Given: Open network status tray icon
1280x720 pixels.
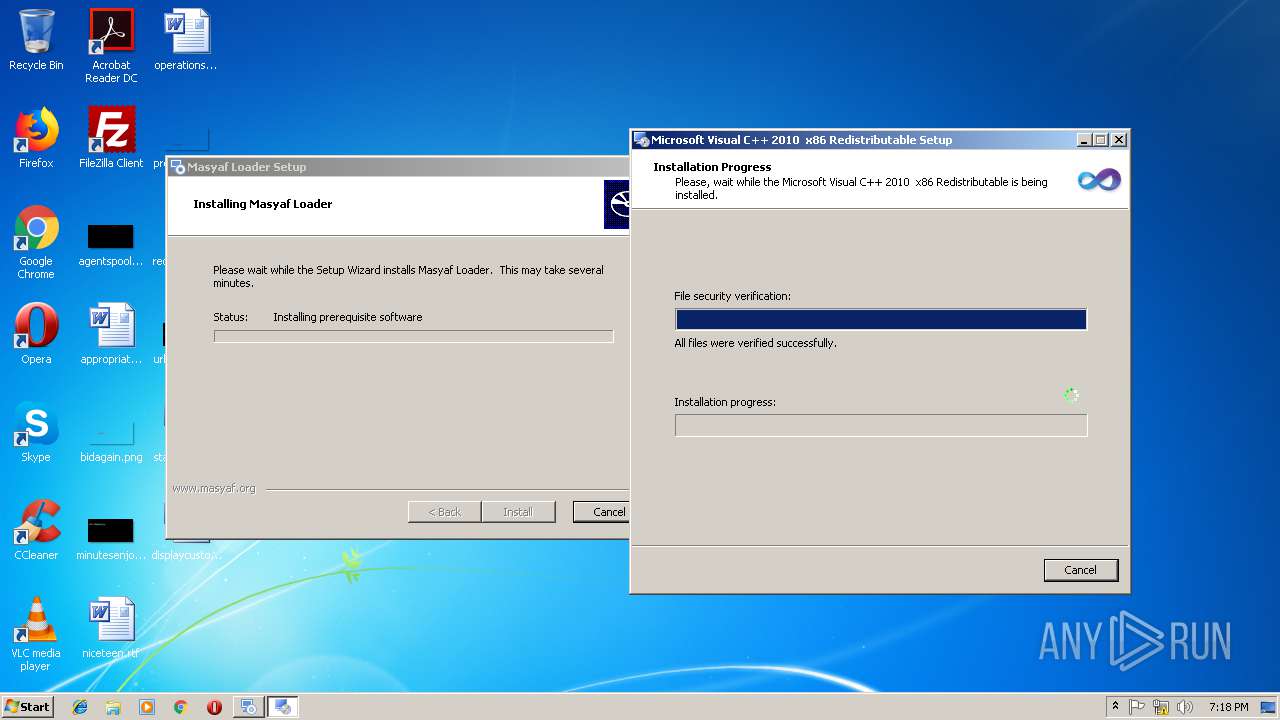Looking at the screenshot, I should point(1161,707).
